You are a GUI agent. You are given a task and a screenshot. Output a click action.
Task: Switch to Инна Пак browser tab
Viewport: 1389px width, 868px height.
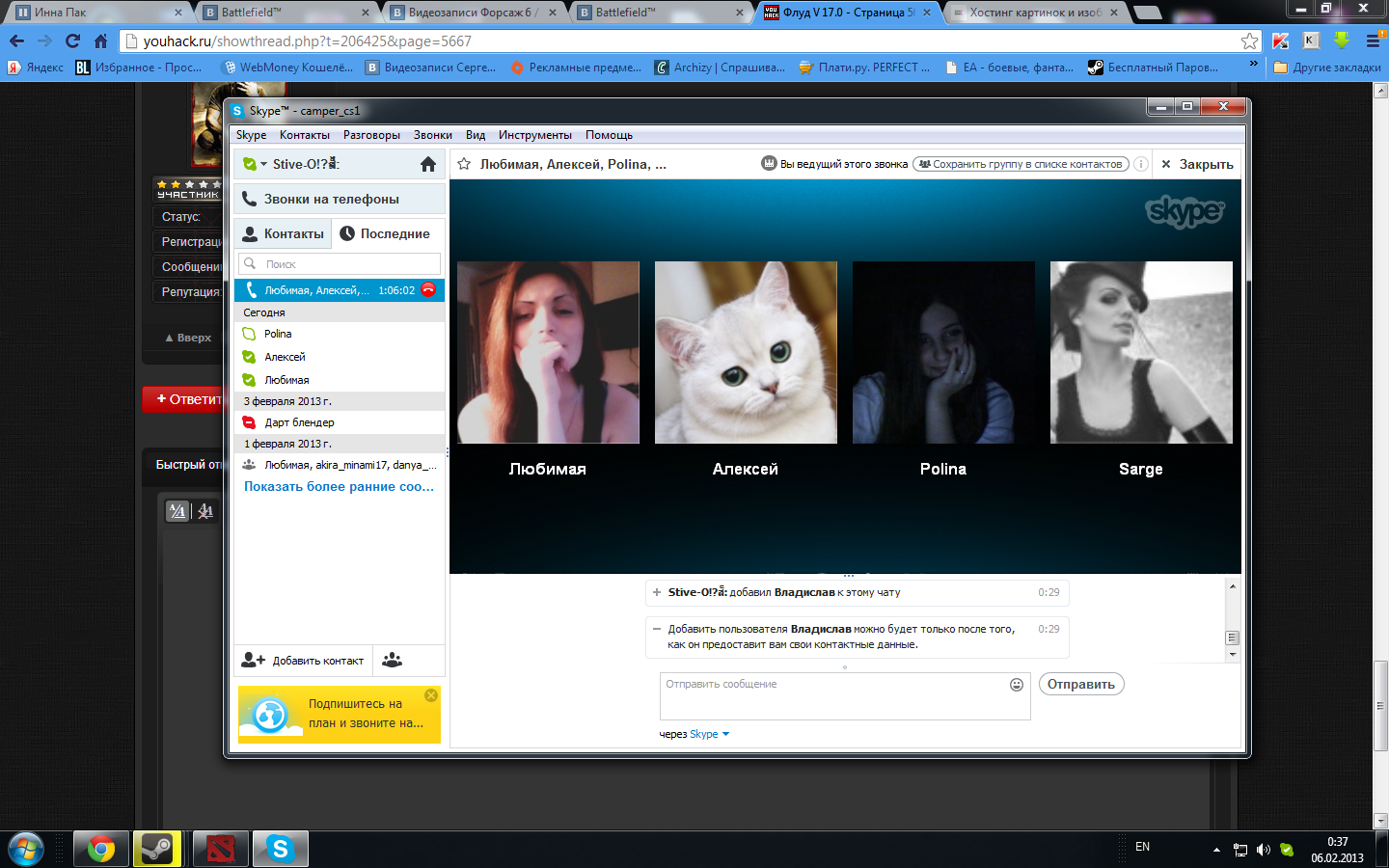pos(99,13)
